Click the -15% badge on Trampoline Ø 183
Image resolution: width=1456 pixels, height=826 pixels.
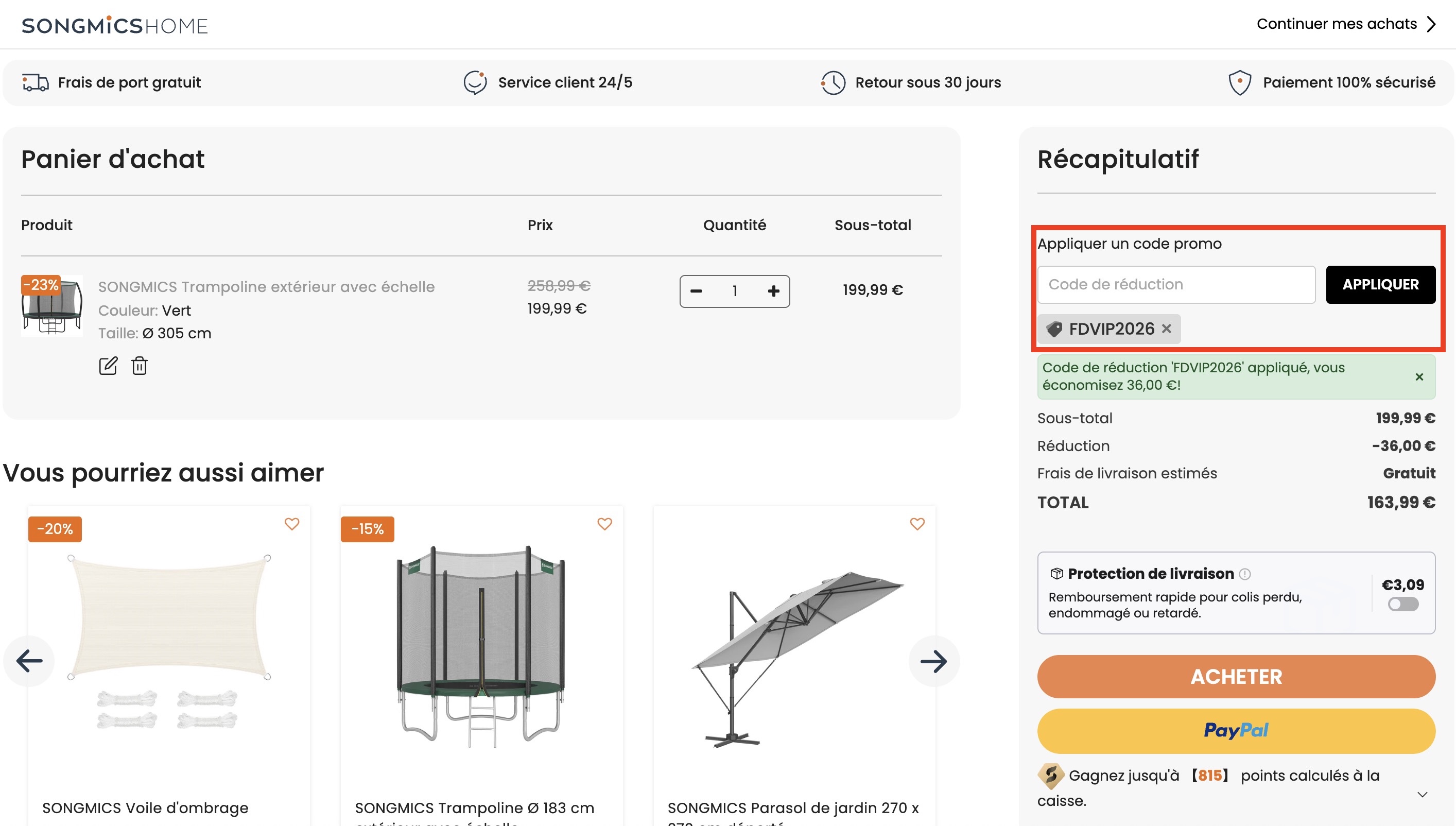tap(368, 529)
